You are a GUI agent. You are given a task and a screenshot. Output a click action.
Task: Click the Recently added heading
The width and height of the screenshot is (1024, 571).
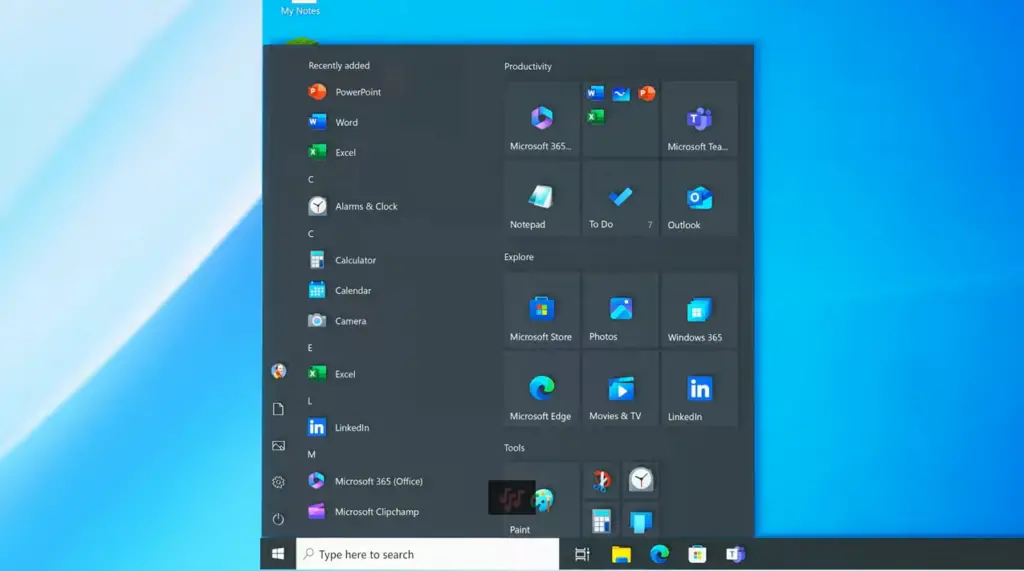[x=339, y=65]
